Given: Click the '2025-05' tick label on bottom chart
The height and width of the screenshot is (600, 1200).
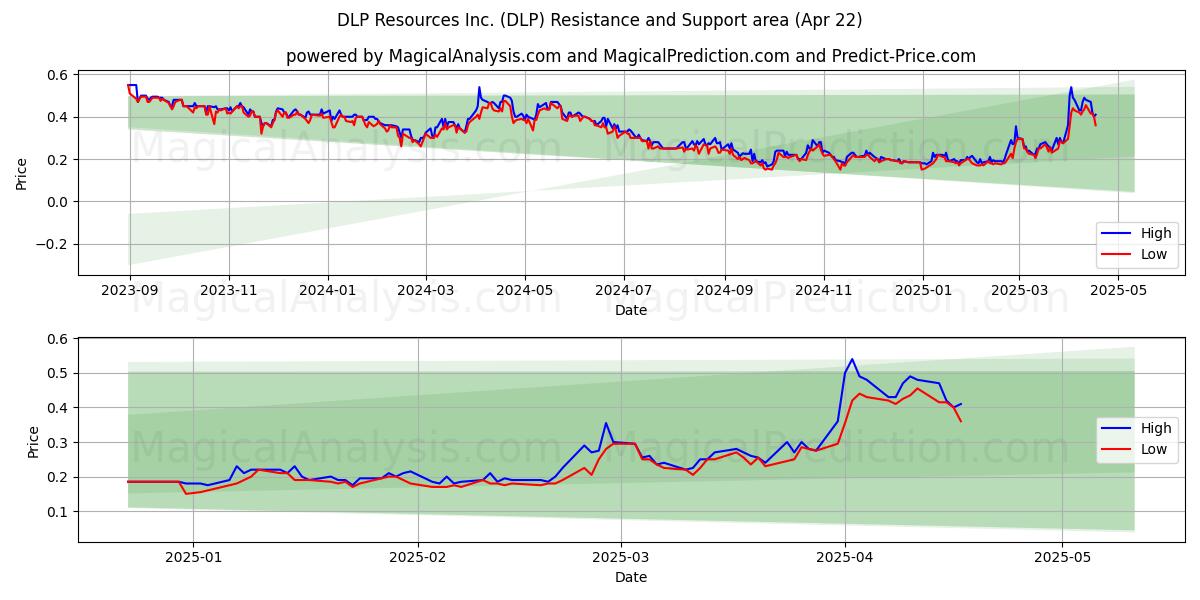Looking at the screenshot, I should click(x=1062, y=558).
